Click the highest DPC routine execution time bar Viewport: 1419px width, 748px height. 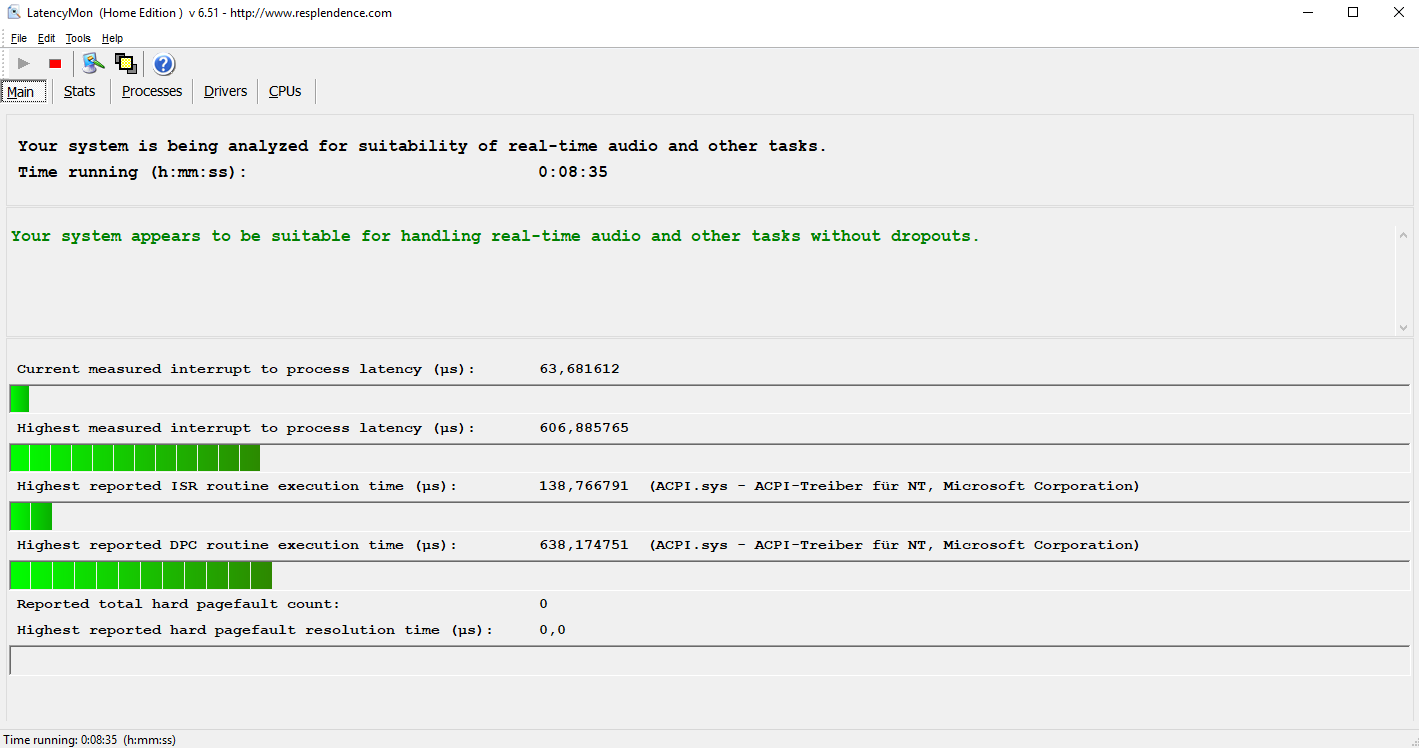pos(141,576)
